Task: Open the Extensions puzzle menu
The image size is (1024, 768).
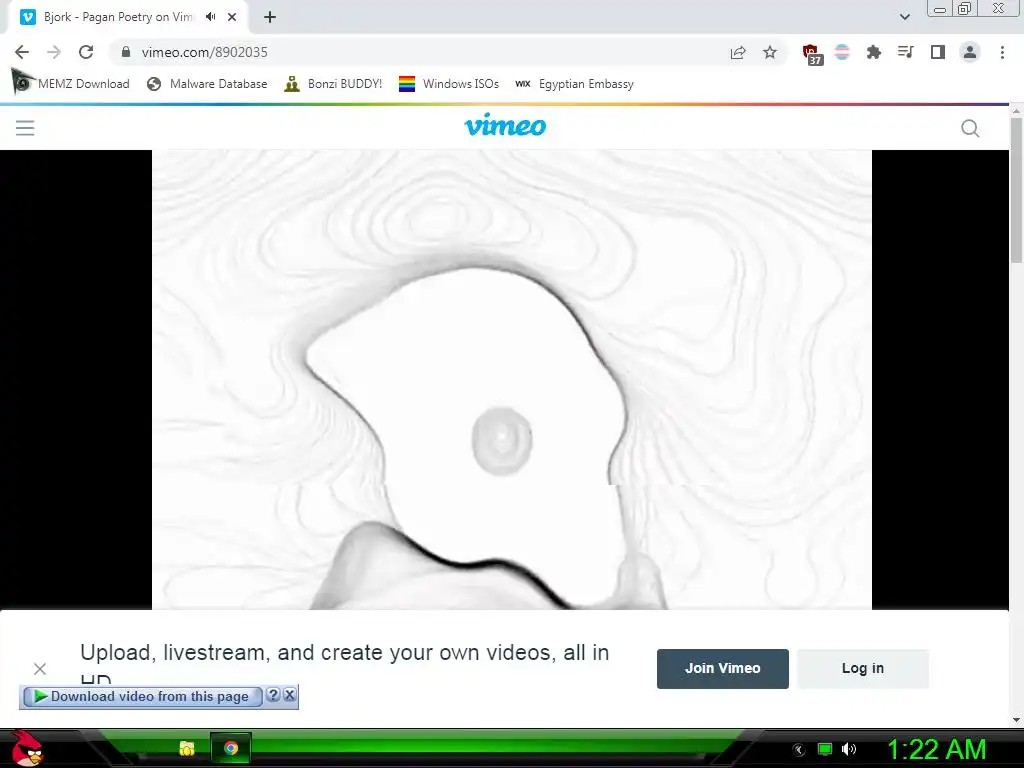Action: coord(873,52)
